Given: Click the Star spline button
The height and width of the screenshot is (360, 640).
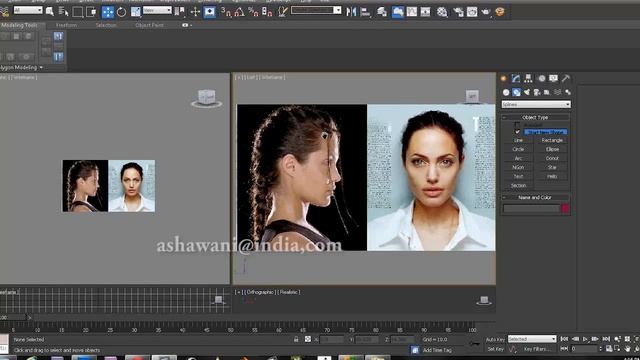Looking at the screenshot, I should coord(552,167).
